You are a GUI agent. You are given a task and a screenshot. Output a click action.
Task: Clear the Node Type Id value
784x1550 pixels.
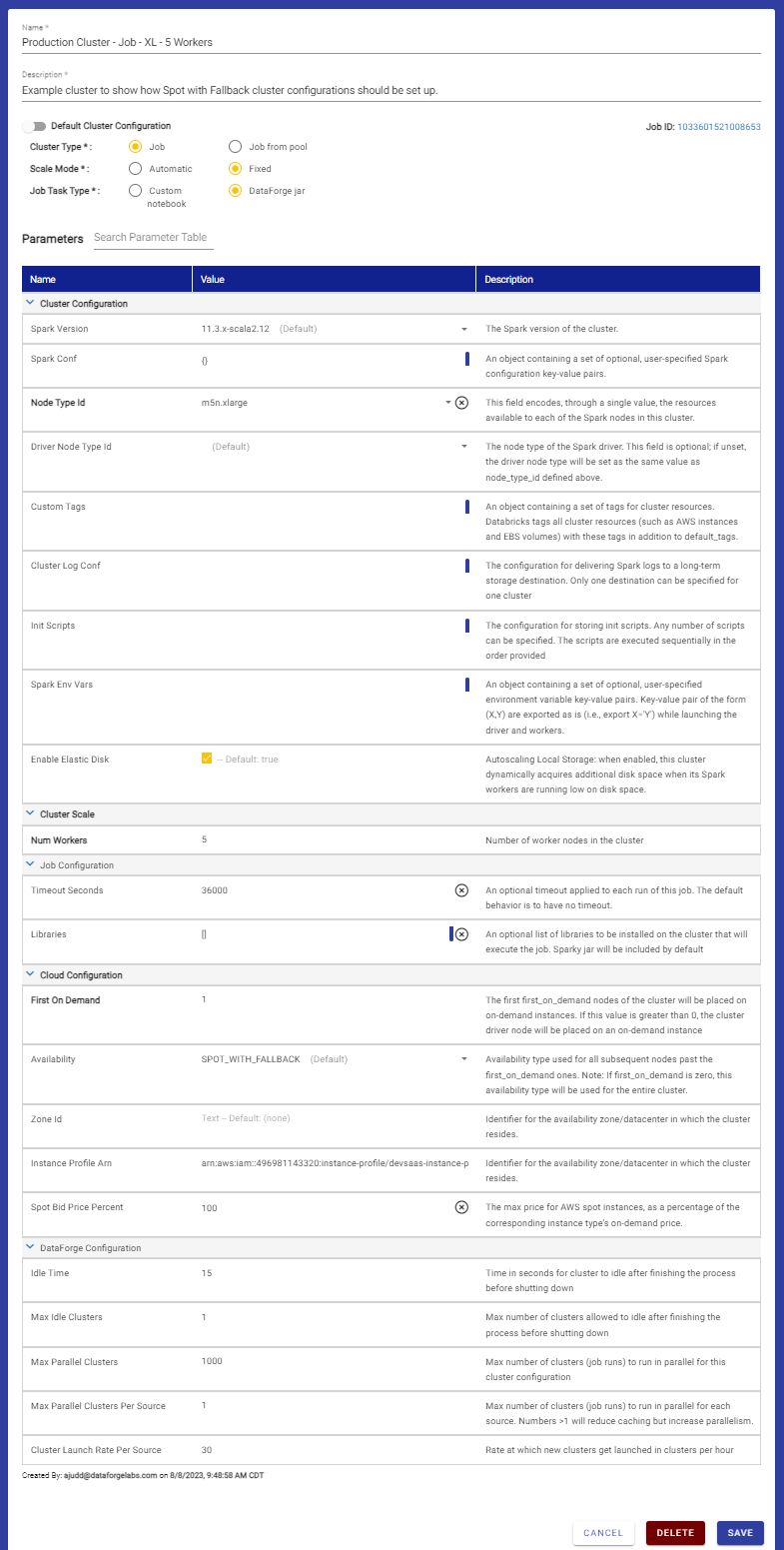click(x=461, y=403)
